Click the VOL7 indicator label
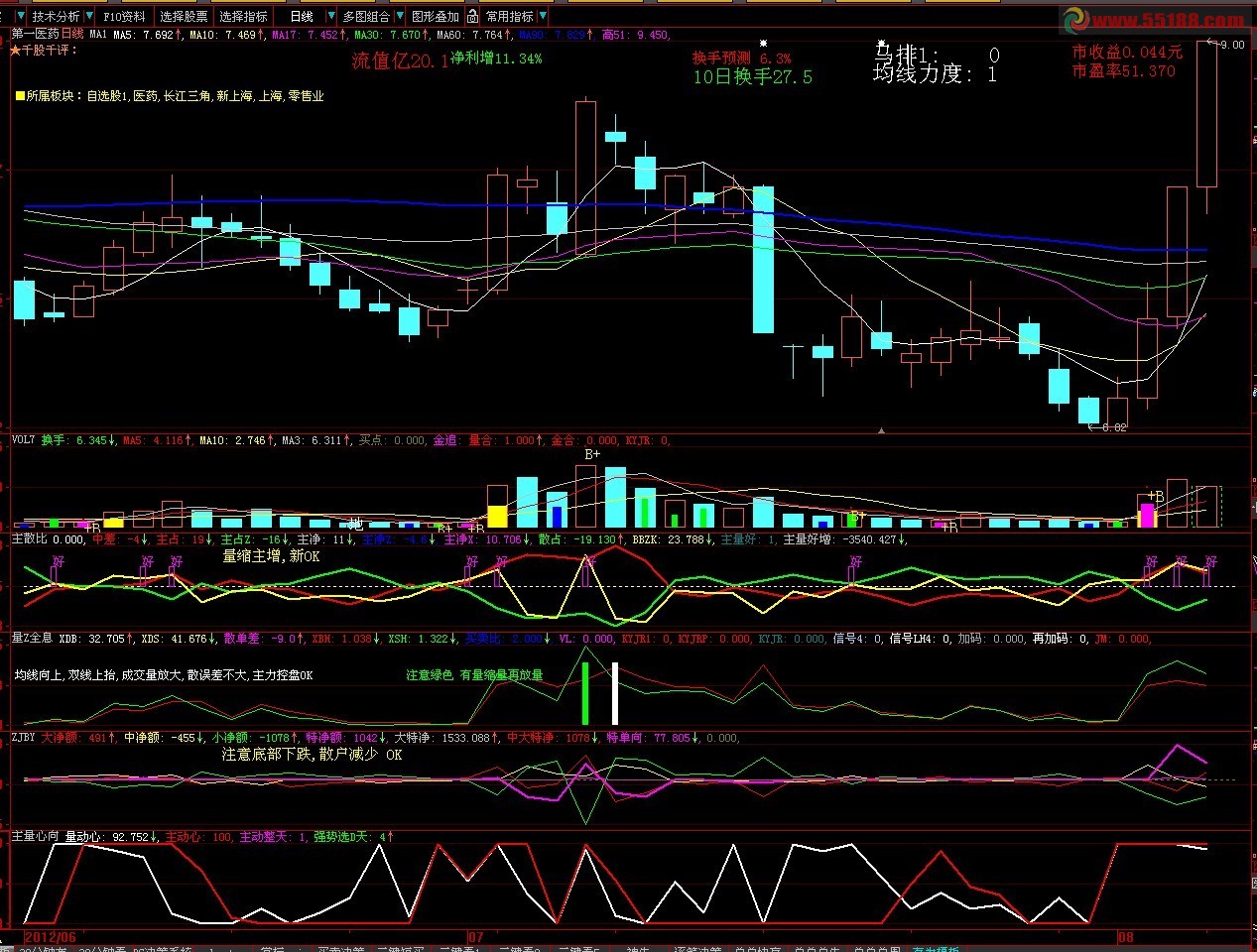This screenshot has height=952, width=1257. click(x=23, y=440)
